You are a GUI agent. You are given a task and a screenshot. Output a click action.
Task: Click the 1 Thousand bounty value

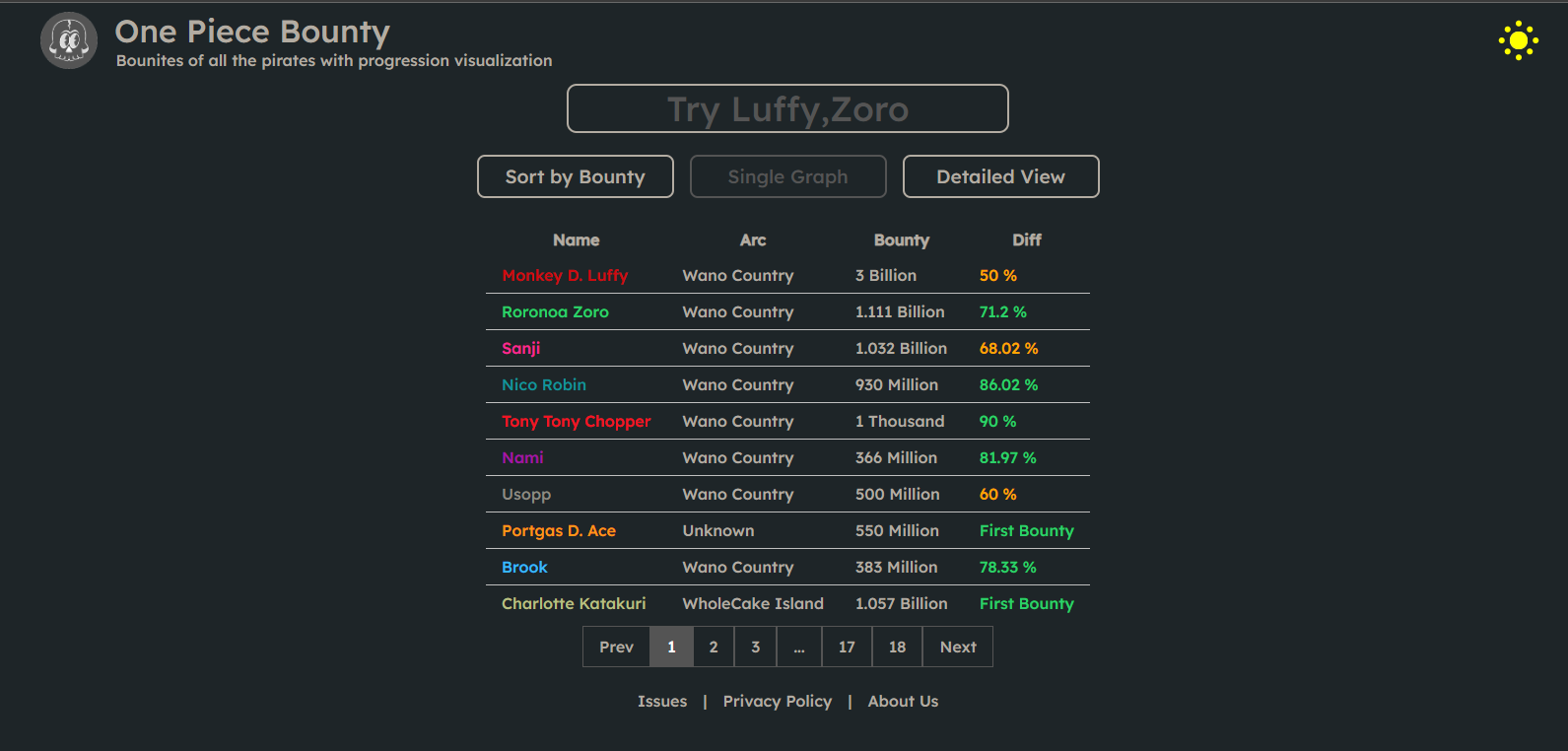900,422
